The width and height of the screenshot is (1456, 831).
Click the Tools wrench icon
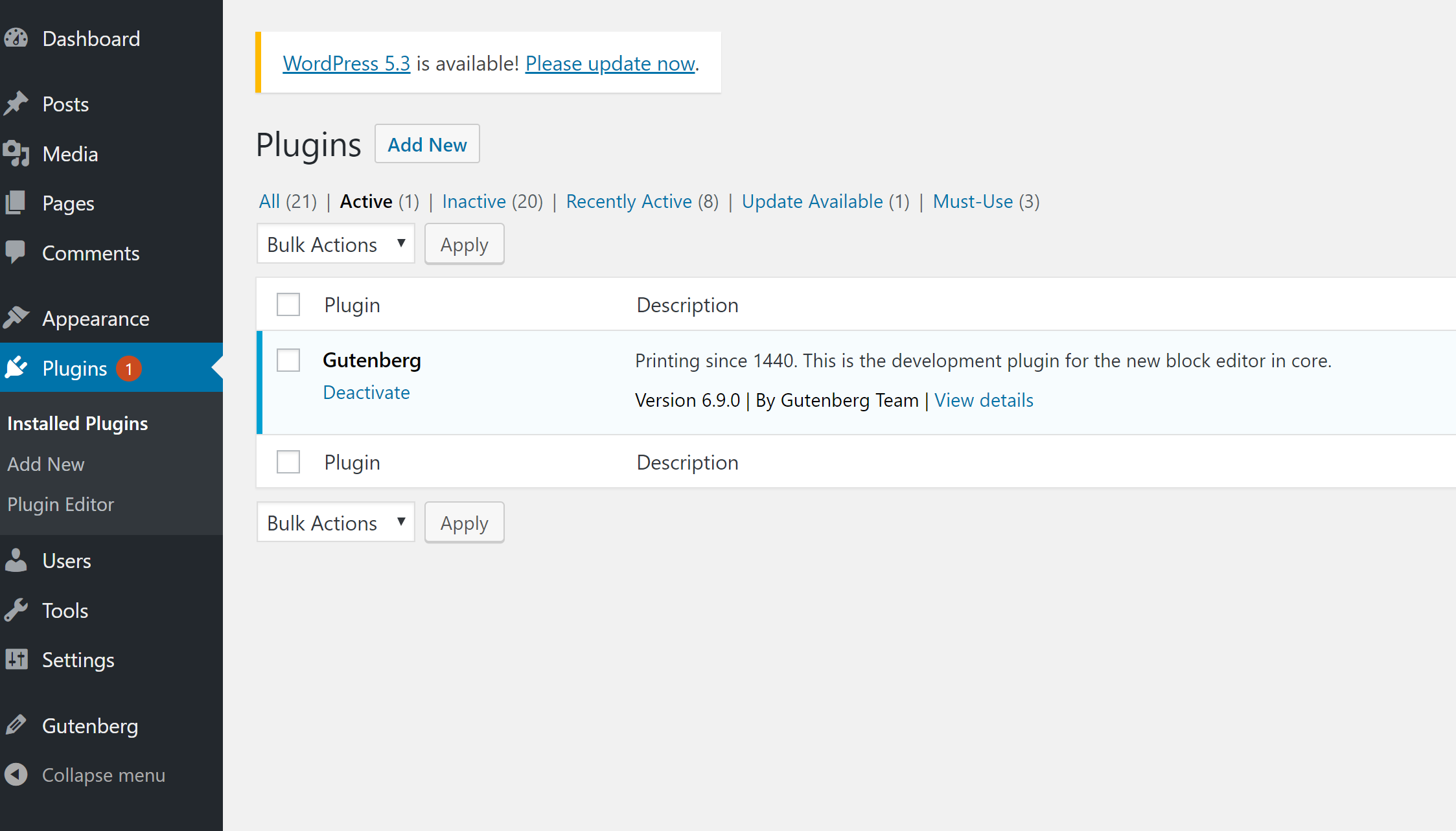(16, 610)
